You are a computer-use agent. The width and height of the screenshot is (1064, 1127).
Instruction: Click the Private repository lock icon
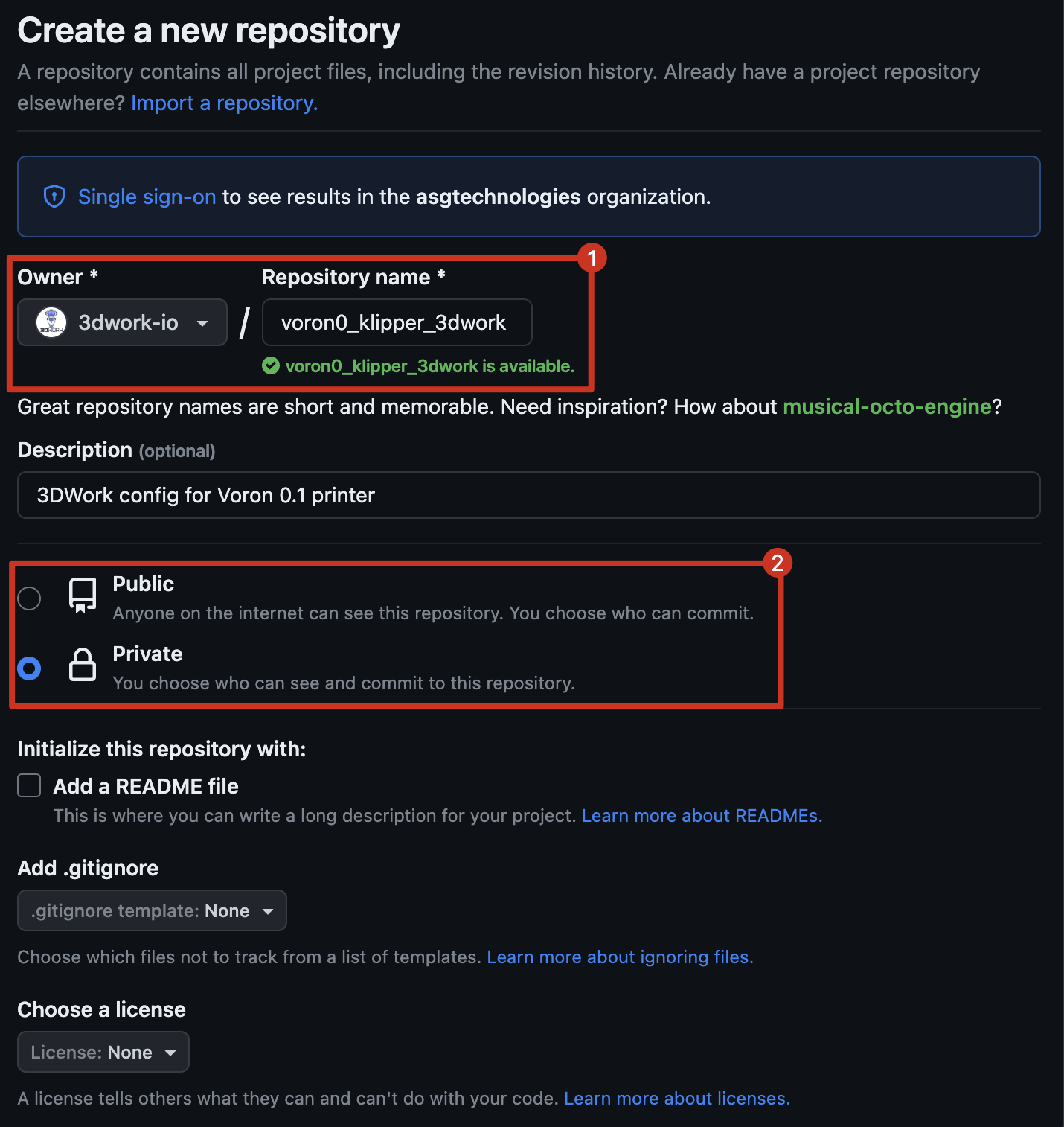pyautogui.click(x=83, y=665)
